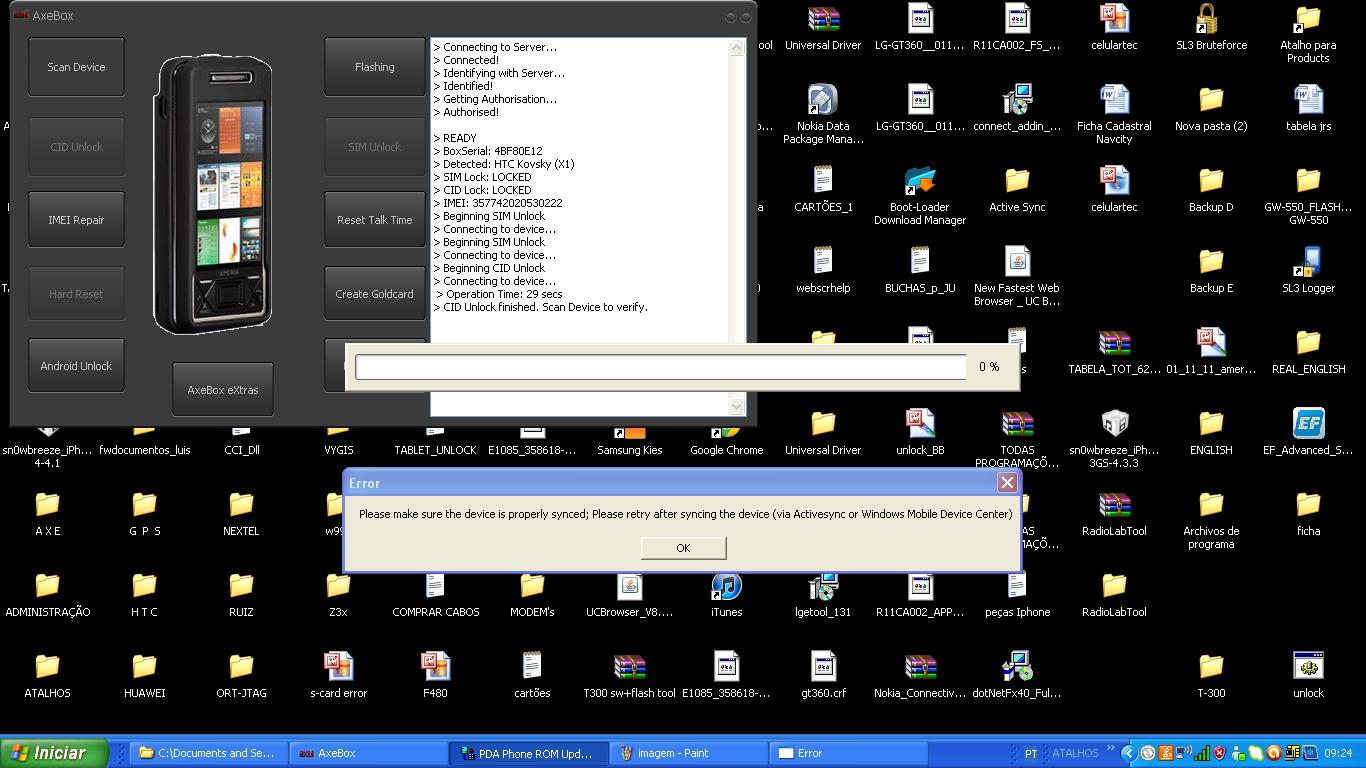This screenshot has width=1366, height=768.
Task: Select the HUAWEI folder
Action: point(144,667)
